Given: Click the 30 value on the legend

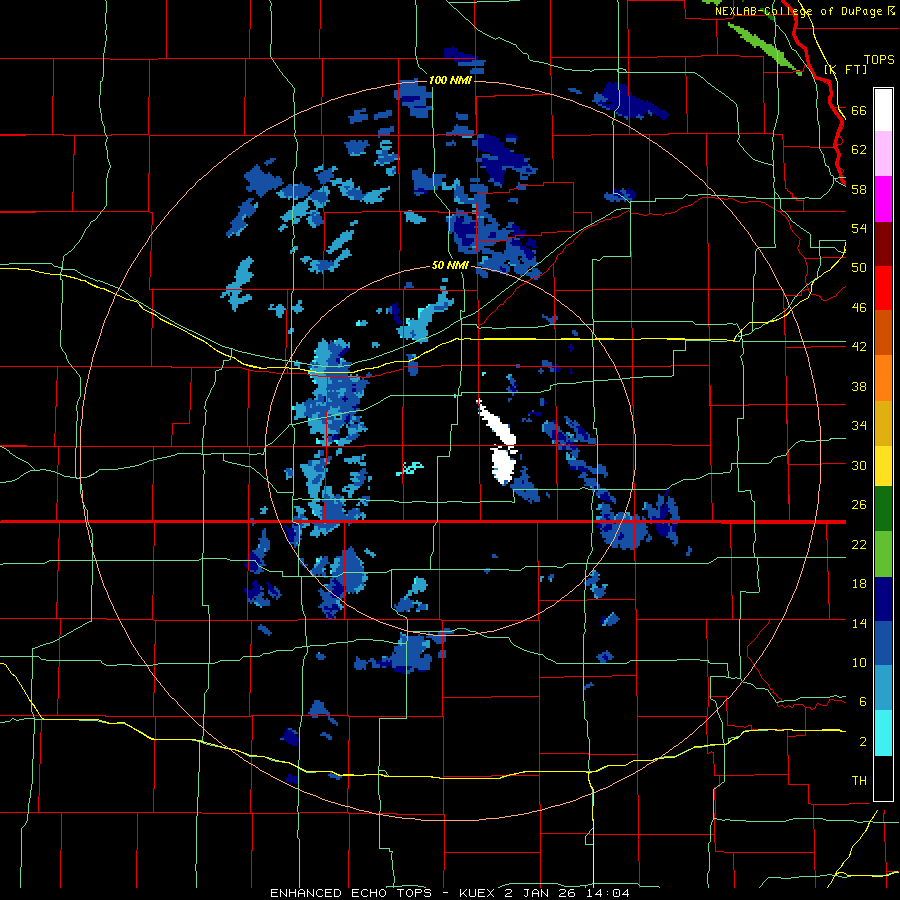Looking at the screenshot, I should click(x=859, y=465).
